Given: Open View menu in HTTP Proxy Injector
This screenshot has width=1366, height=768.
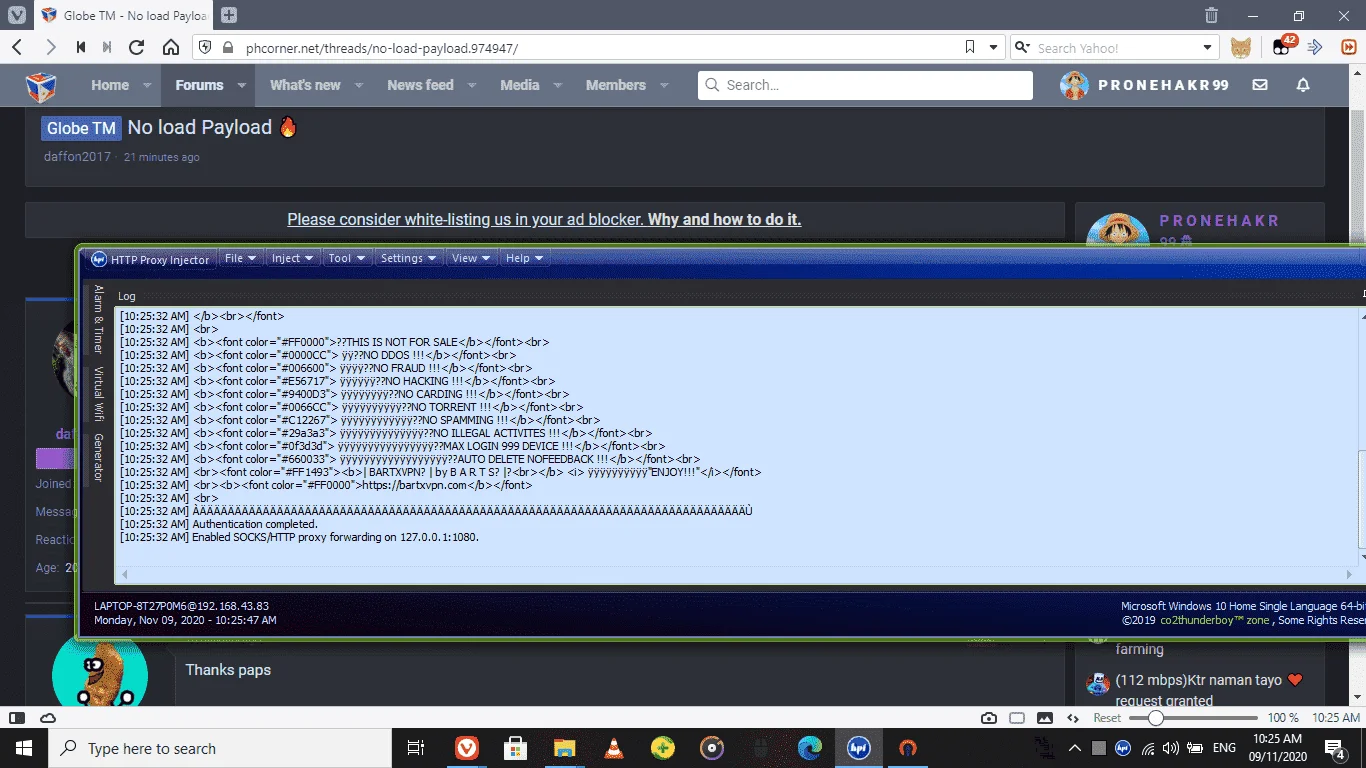Looking at the screenshot, I should pyautogui.click(x=471, y=258).
